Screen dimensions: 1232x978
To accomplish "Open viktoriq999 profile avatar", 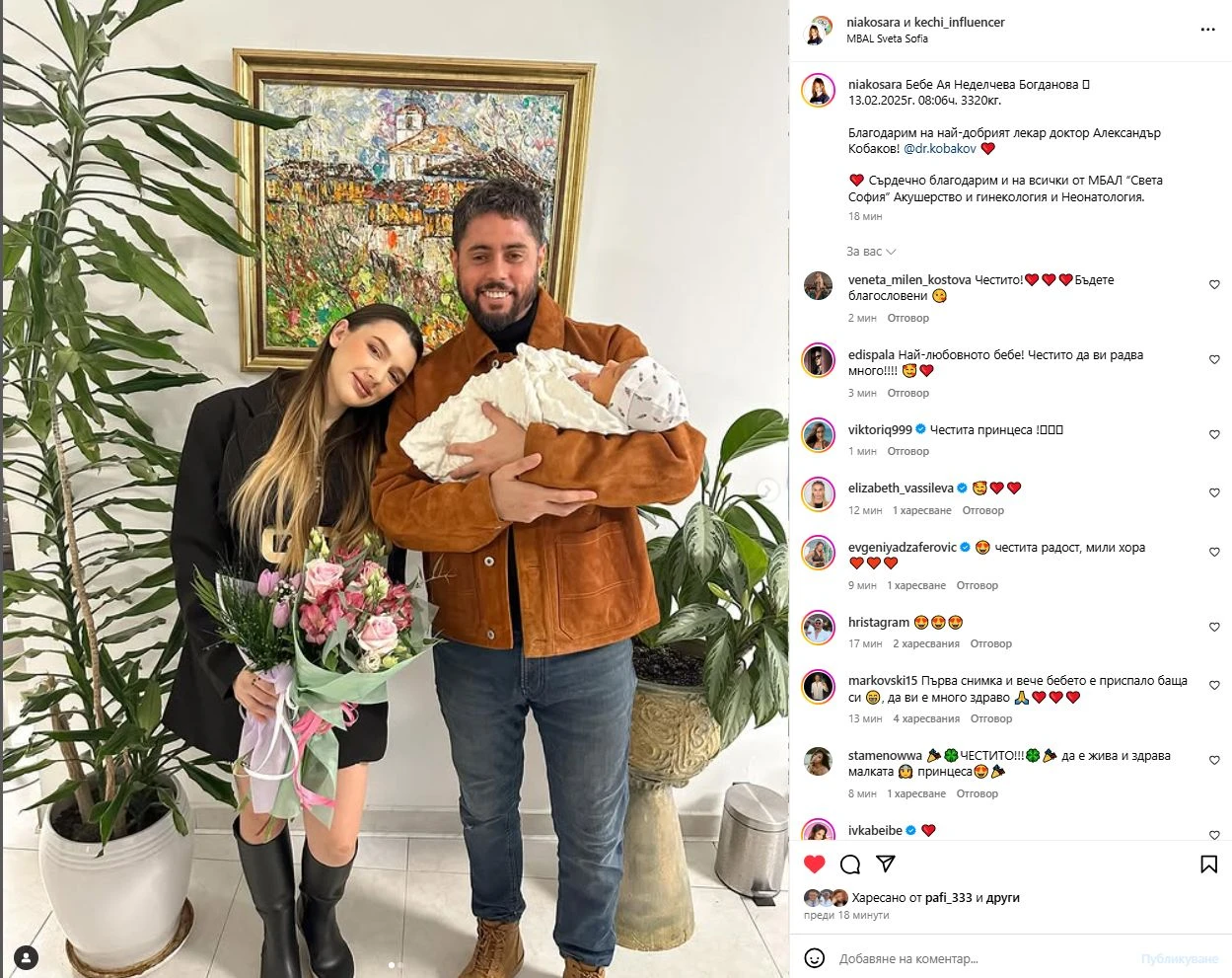I will tap(819, 435).
